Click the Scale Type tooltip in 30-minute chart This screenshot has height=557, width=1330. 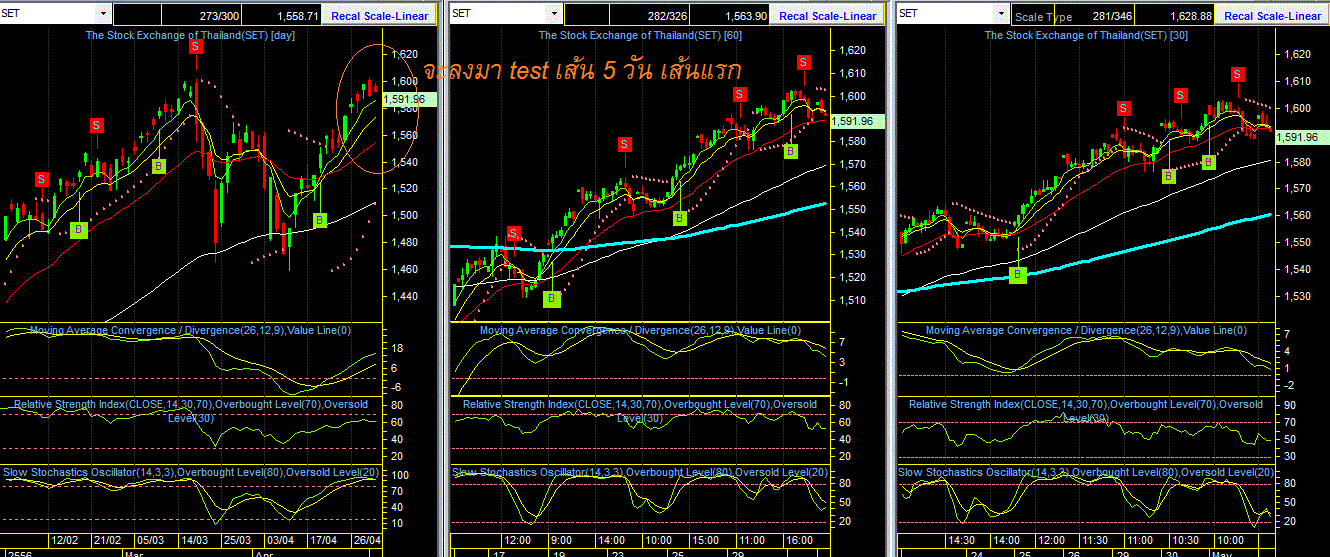[1043, 17]
